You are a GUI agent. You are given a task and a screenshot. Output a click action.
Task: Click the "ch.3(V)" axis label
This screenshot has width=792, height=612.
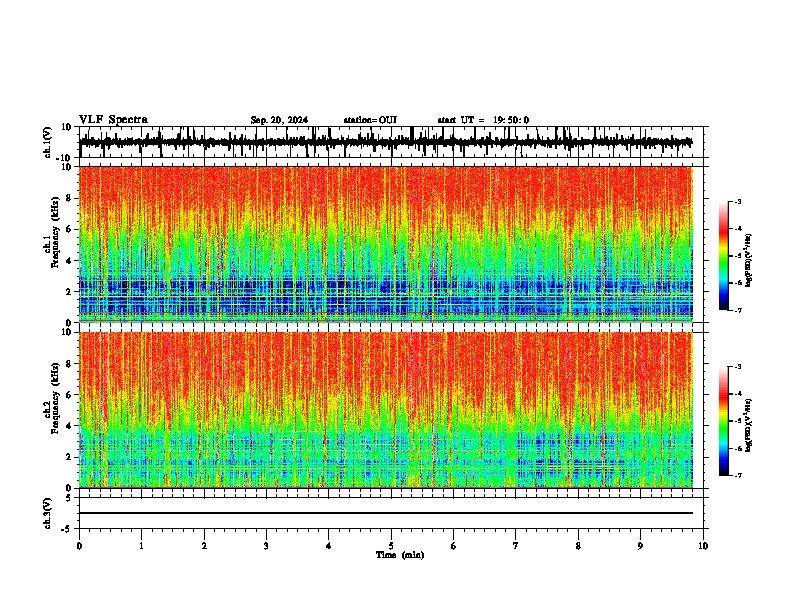pos(48,513)
